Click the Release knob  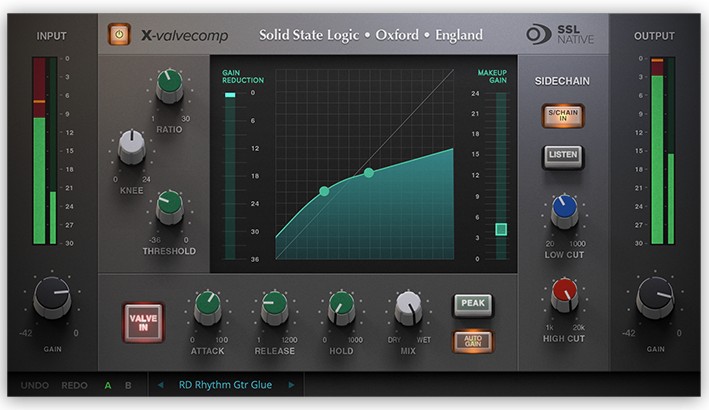[x=274, y=308]
